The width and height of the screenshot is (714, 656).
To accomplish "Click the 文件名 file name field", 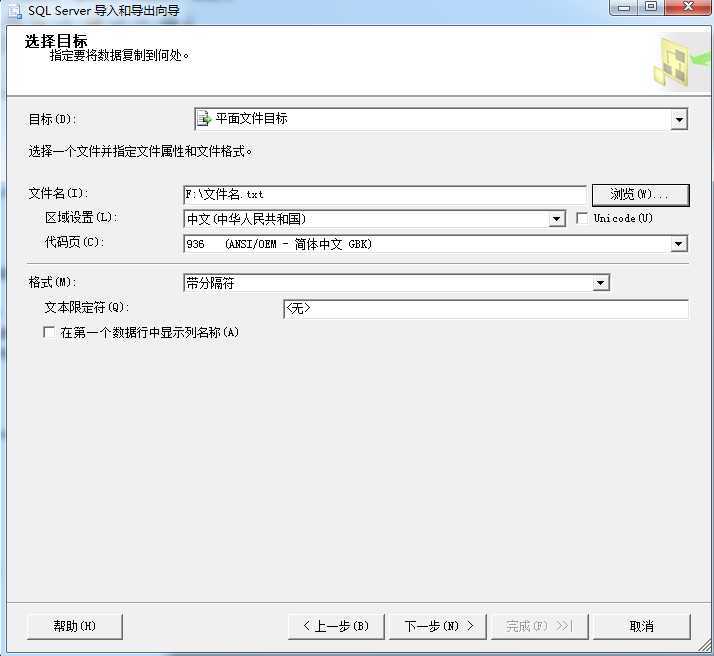I will (385, 195).
